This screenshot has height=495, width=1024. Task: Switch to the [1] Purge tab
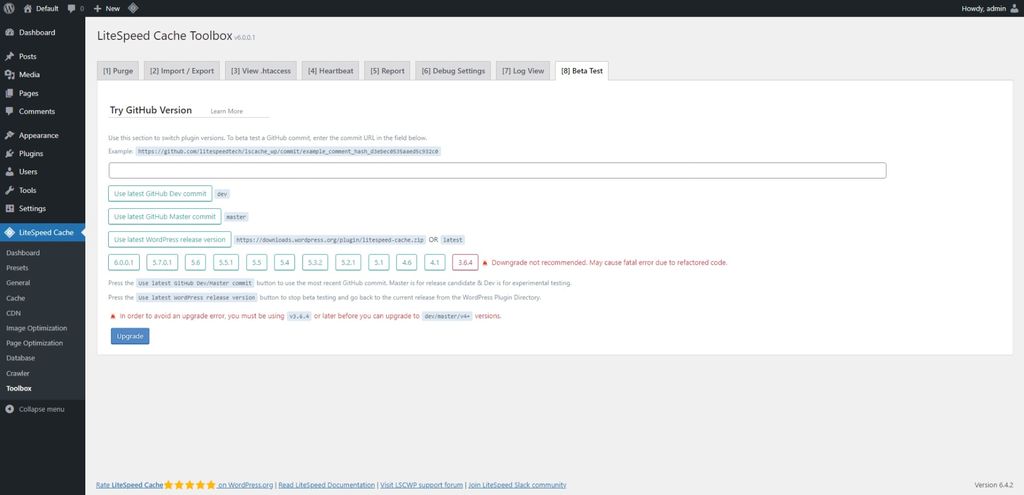tap(118, 71)
